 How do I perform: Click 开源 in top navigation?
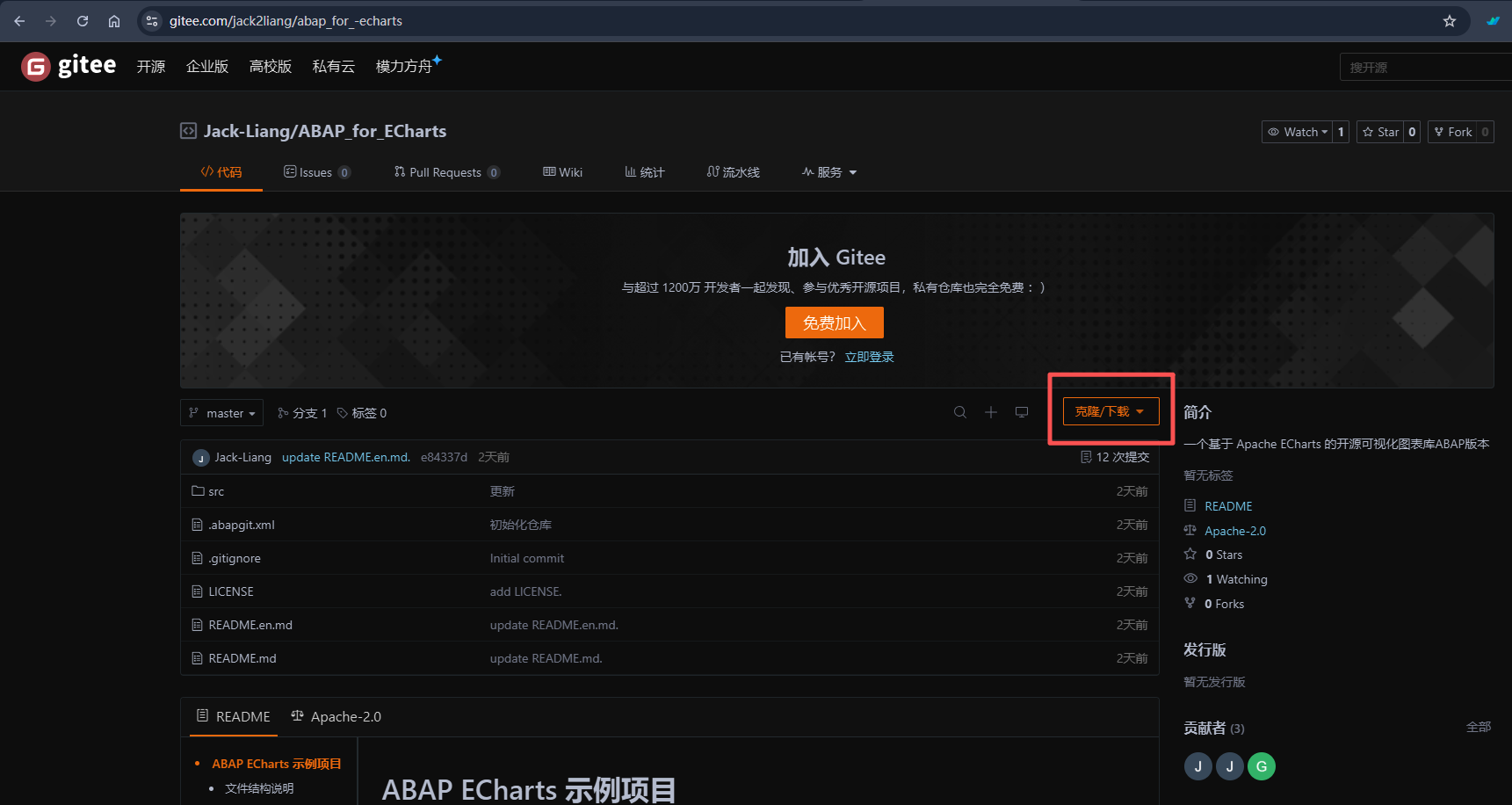coord(151,66)
